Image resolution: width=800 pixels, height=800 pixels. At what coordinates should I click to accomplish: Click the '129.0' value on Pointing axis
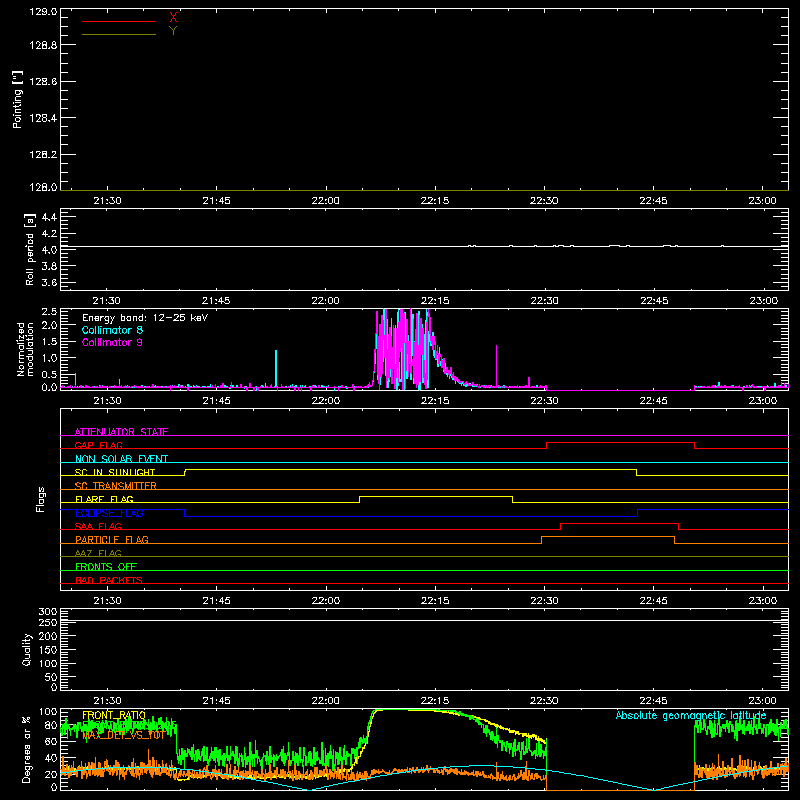pyautogui.click(x=43, y=11)
